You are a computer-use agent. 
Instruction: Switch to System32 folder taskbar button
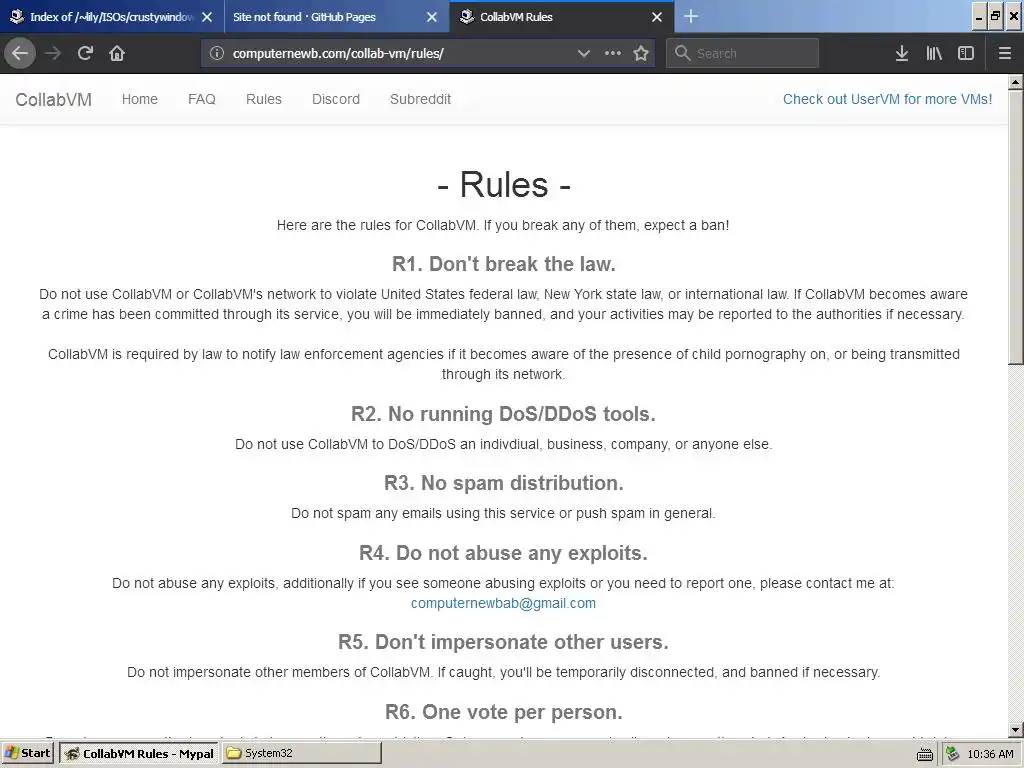(x=302, y=753)
